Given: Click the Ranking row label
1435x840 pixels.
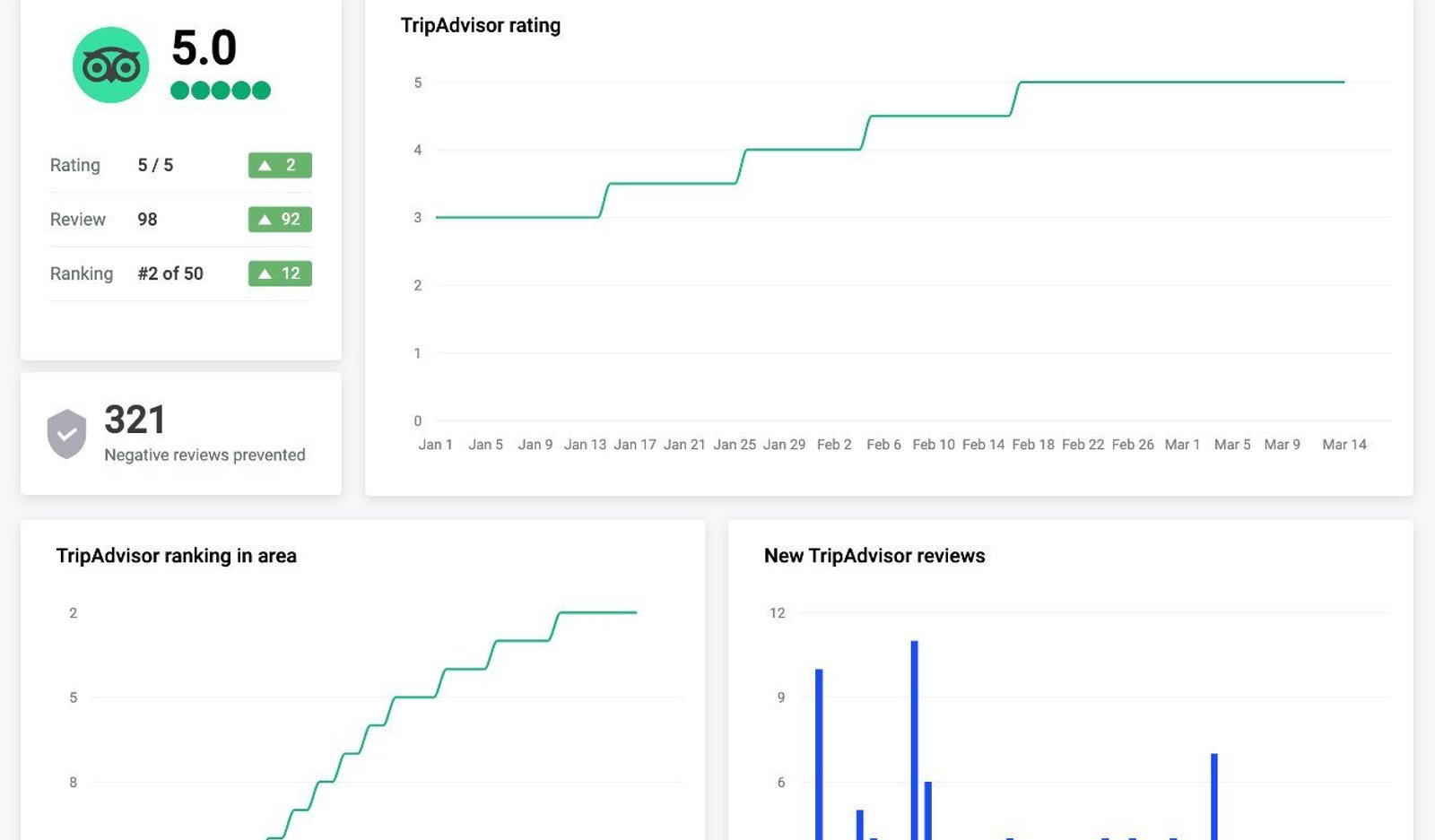Looking at the screenshot, I should click(82, 273).
